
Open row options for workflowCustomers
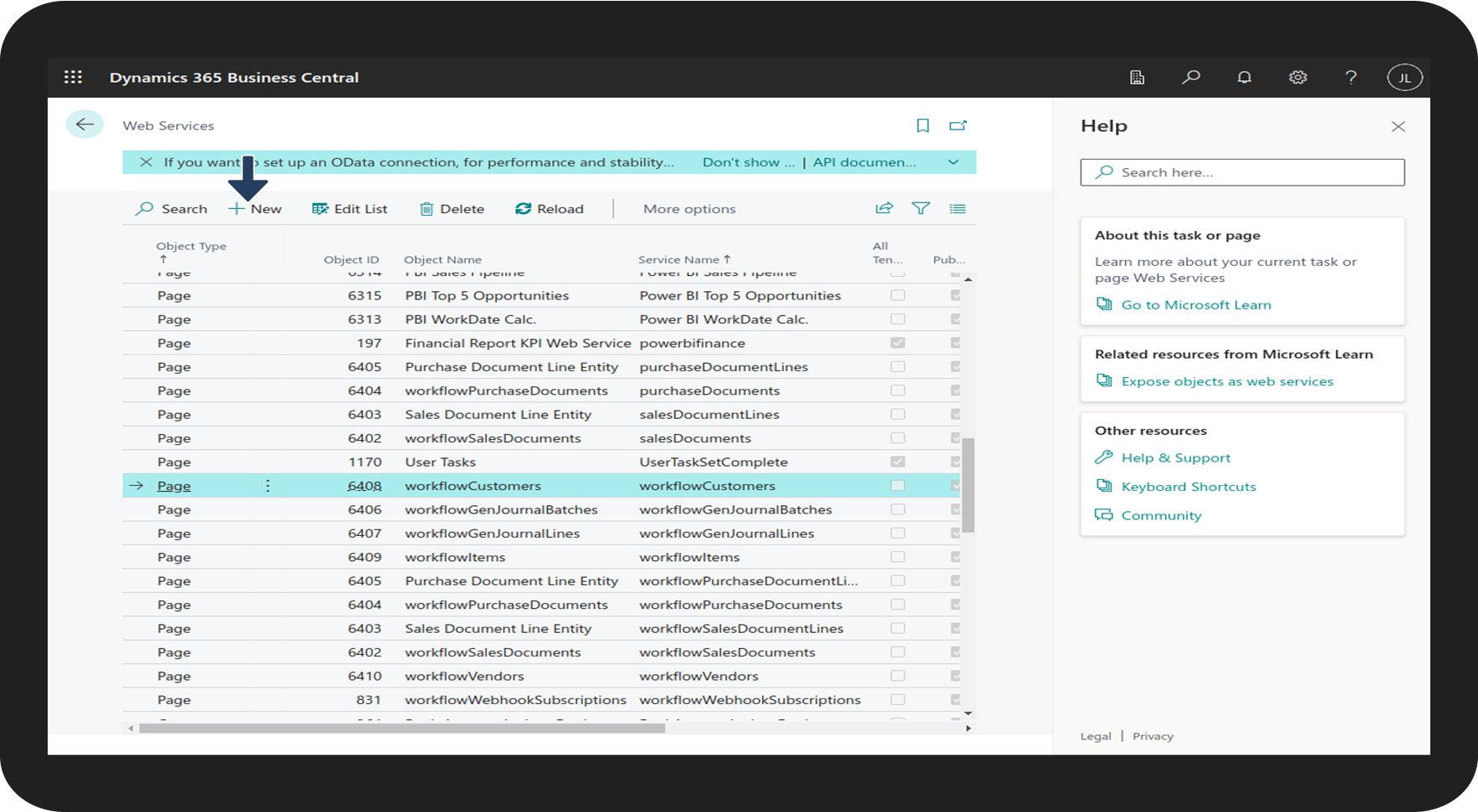point(268,486)
